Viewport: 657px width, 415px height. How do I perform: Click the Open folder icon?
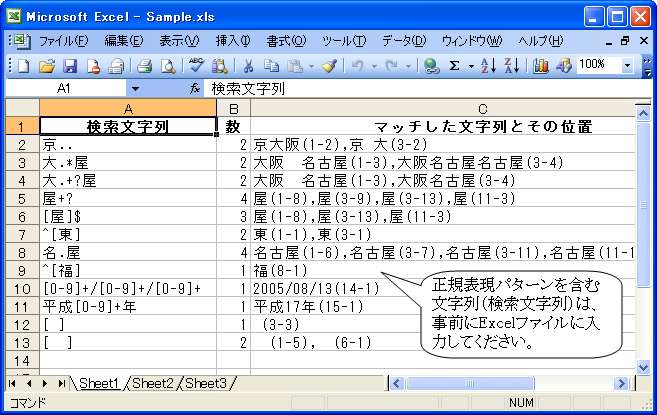(x=46, y=66)
